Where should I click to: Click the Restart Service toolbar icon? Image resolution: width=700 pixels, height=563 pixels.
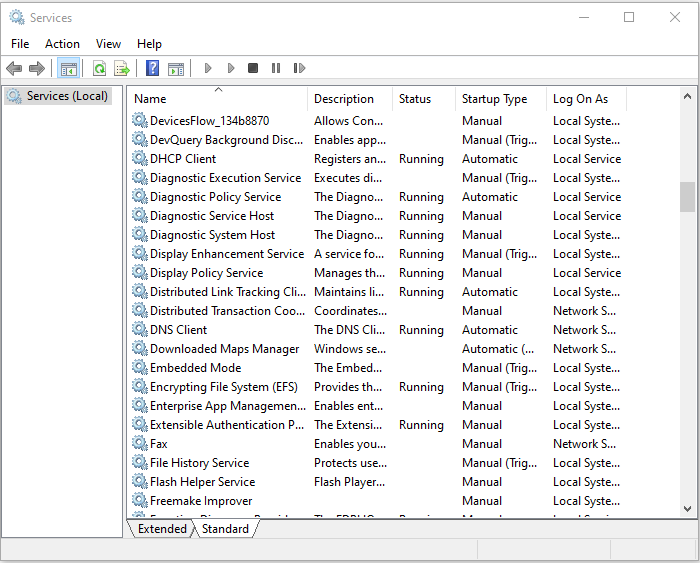click(x=299, y=68)
